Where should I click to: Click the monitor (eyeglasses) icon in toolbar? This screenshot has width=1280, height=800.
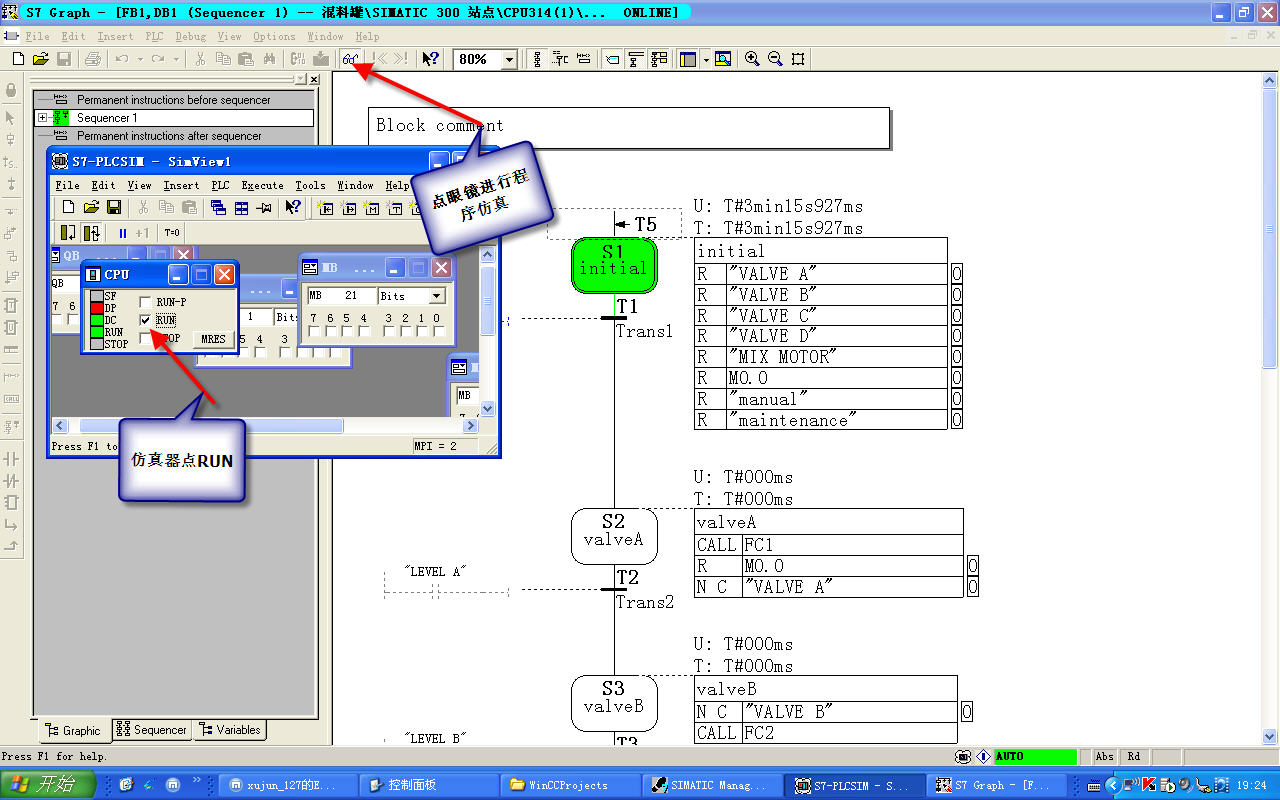(350, 59)
